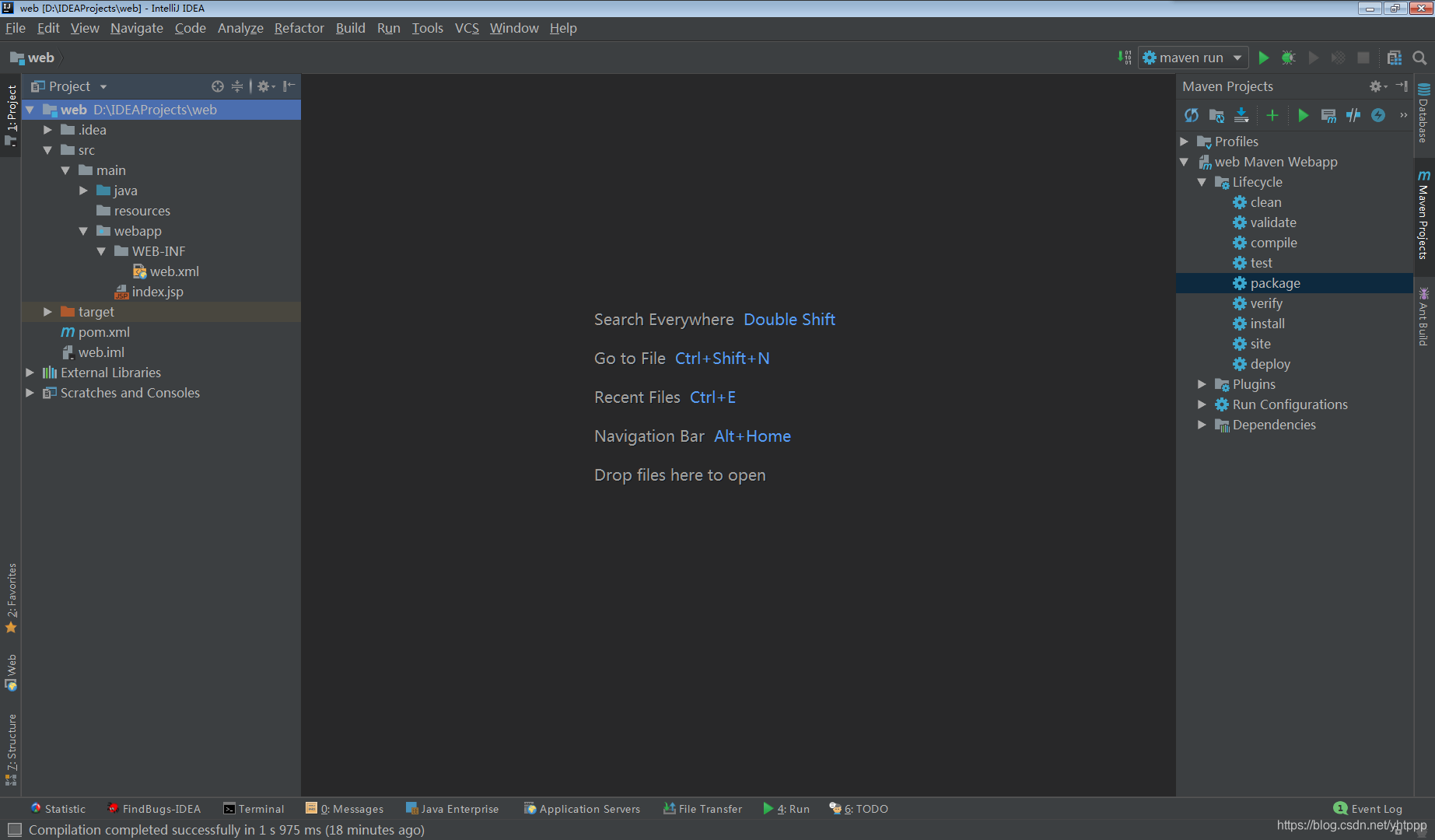Expand the target folder
Viewport: 1435px width, 840px height.
48,312
